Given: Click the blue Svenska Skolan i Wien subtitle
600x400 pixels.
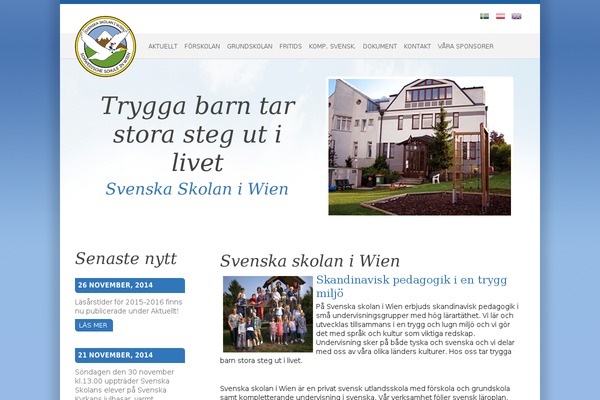Looking at the screenshot, I should click(x=197, y=189).
